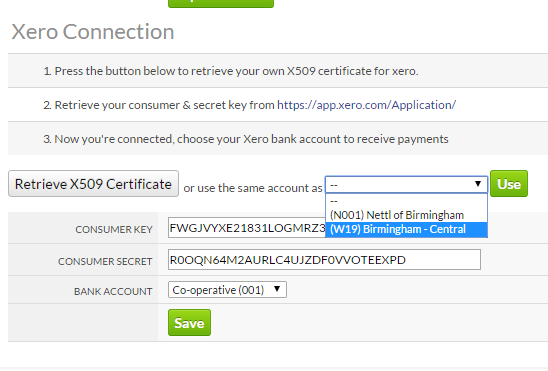Open the app.xero.com/Application link

pyautogui.click(x=366, y=105)
